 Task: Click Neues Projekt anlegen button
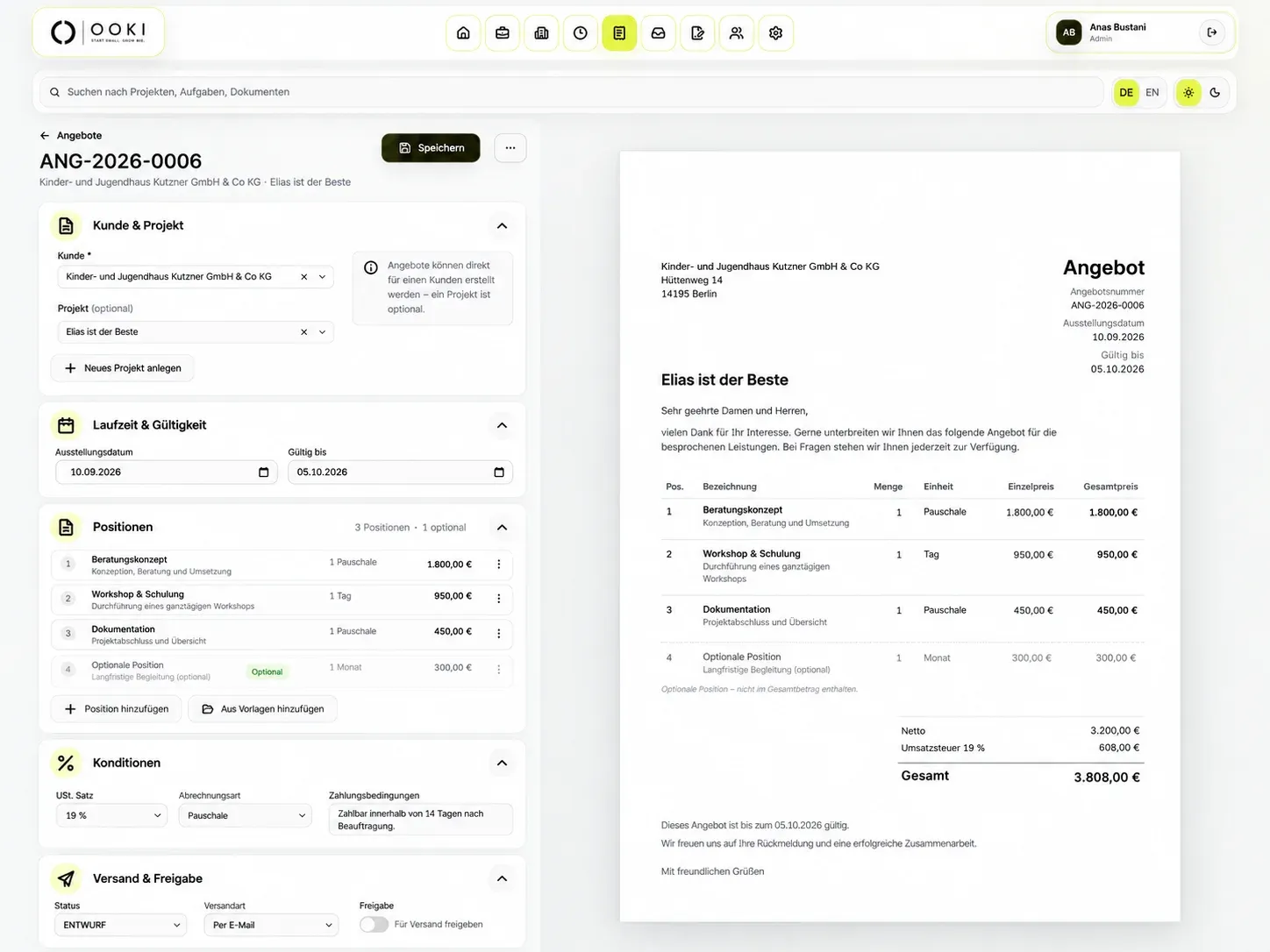(123, 368)
